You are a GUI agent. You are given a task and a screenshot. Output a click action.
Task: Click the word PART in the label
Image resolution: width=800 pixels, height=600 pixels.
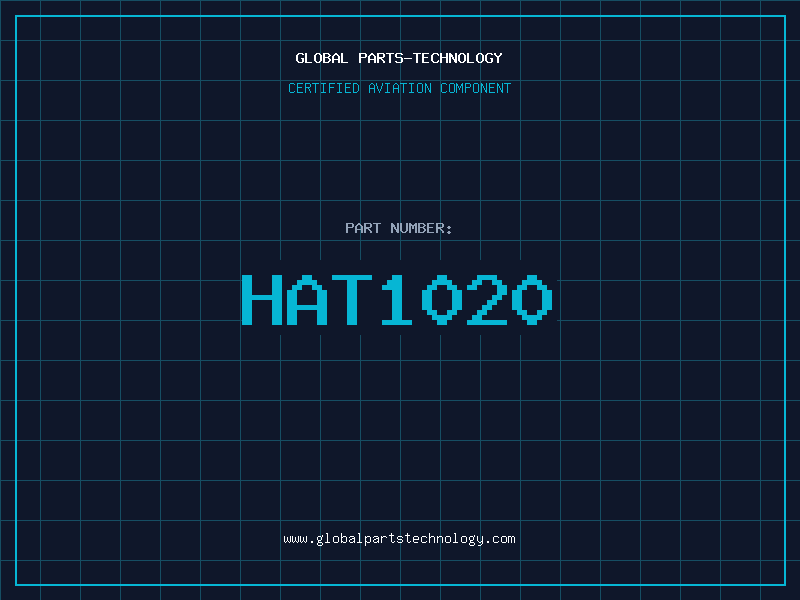tap(363, 229)
